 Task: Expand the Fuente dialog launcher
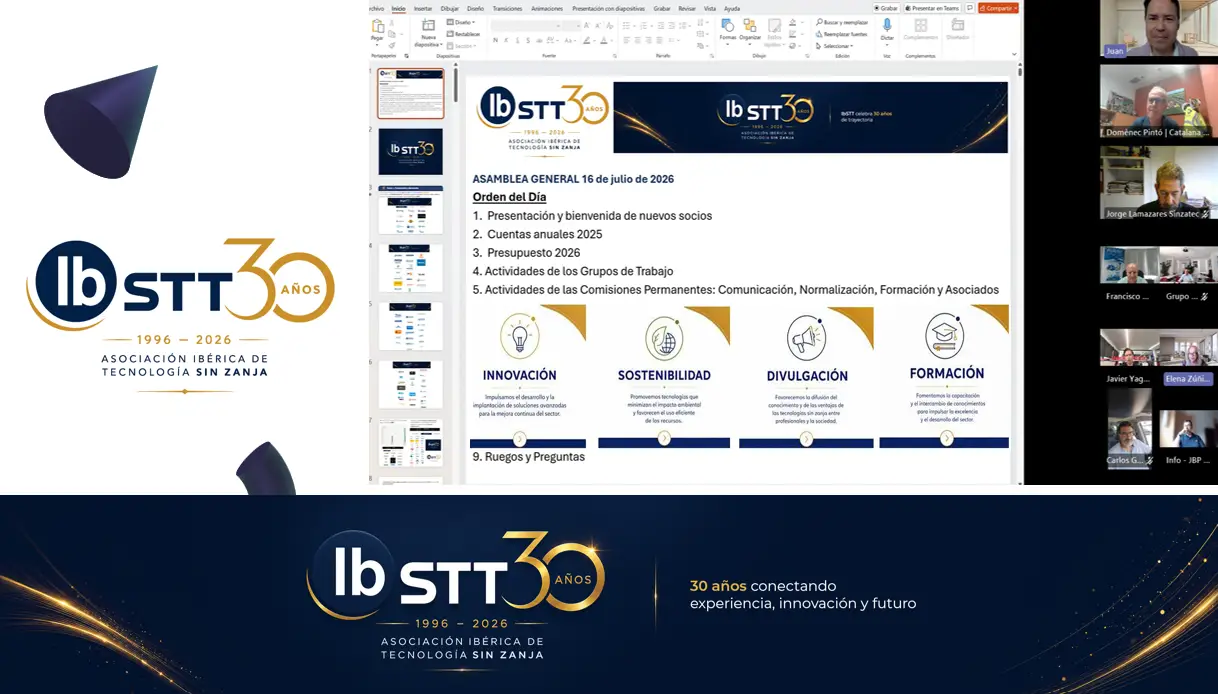615,56
